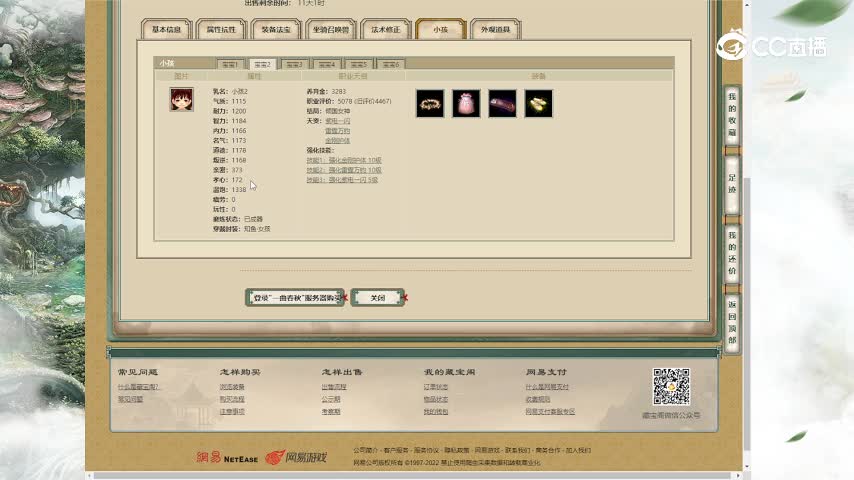Screen dimensions: 854x480
Task: Click the horizontal page scrollbar
Action: point(414,476)
